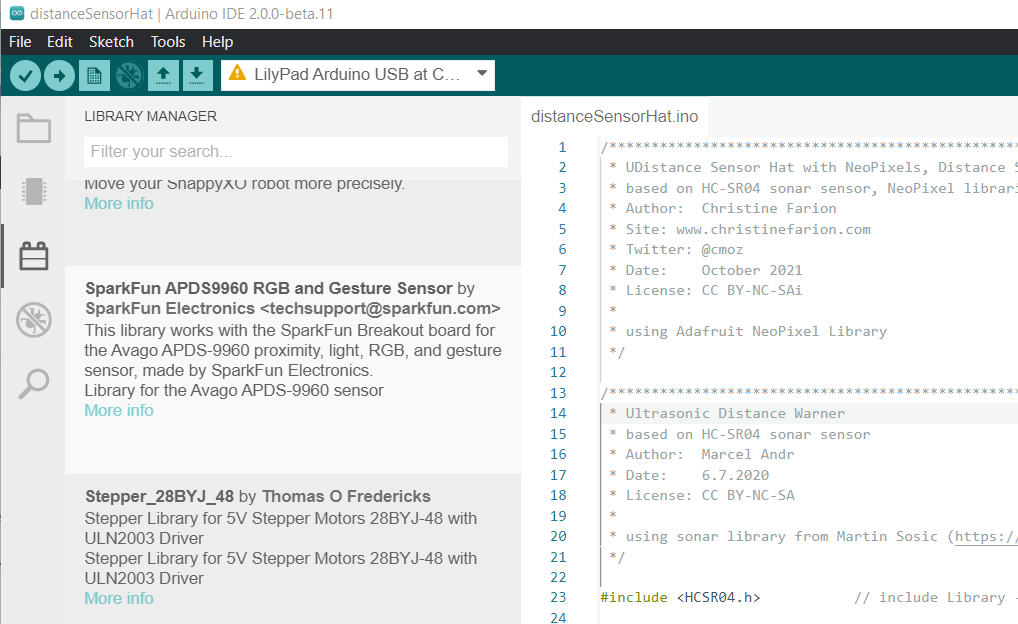Open the New sketch toolbar icon
Screen dimensions: 1018x624
click(94, 76)
